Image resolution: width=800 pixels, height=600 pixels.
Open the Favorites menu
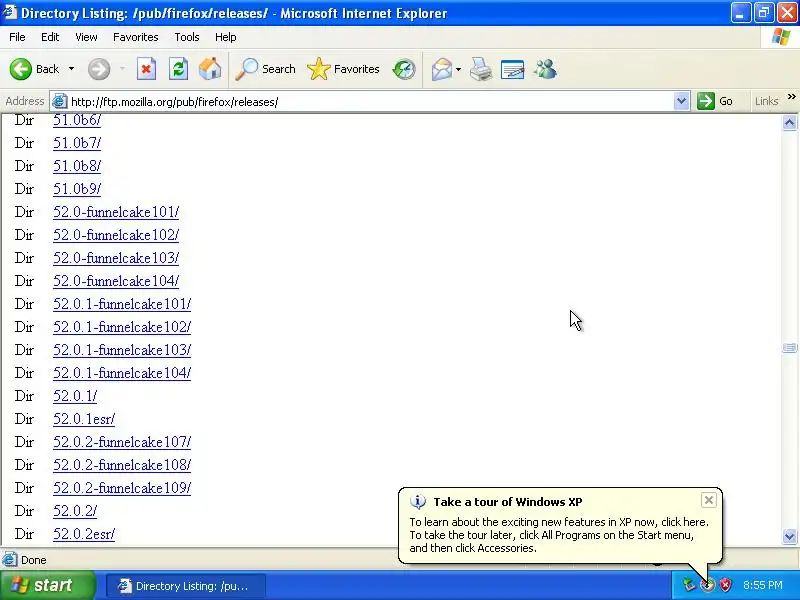(136, 37)
